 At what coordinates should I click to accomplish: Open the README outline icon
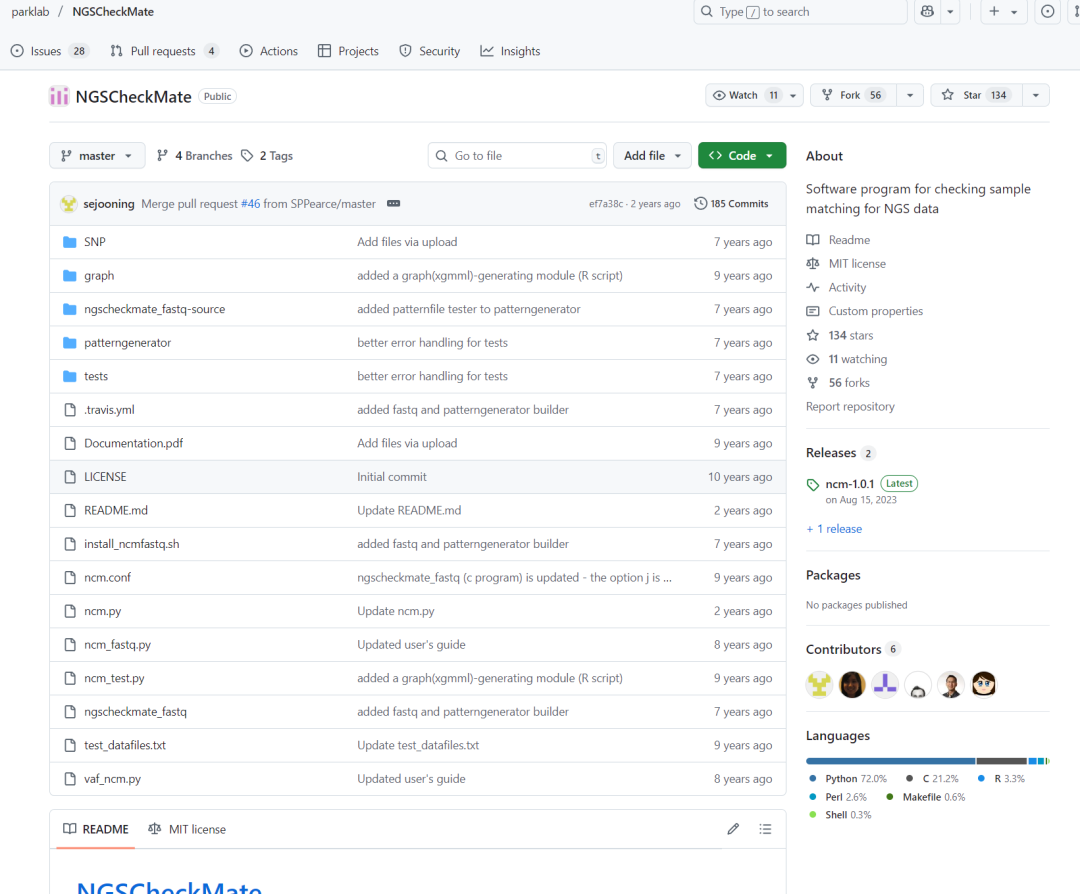(x=765, y=829)
